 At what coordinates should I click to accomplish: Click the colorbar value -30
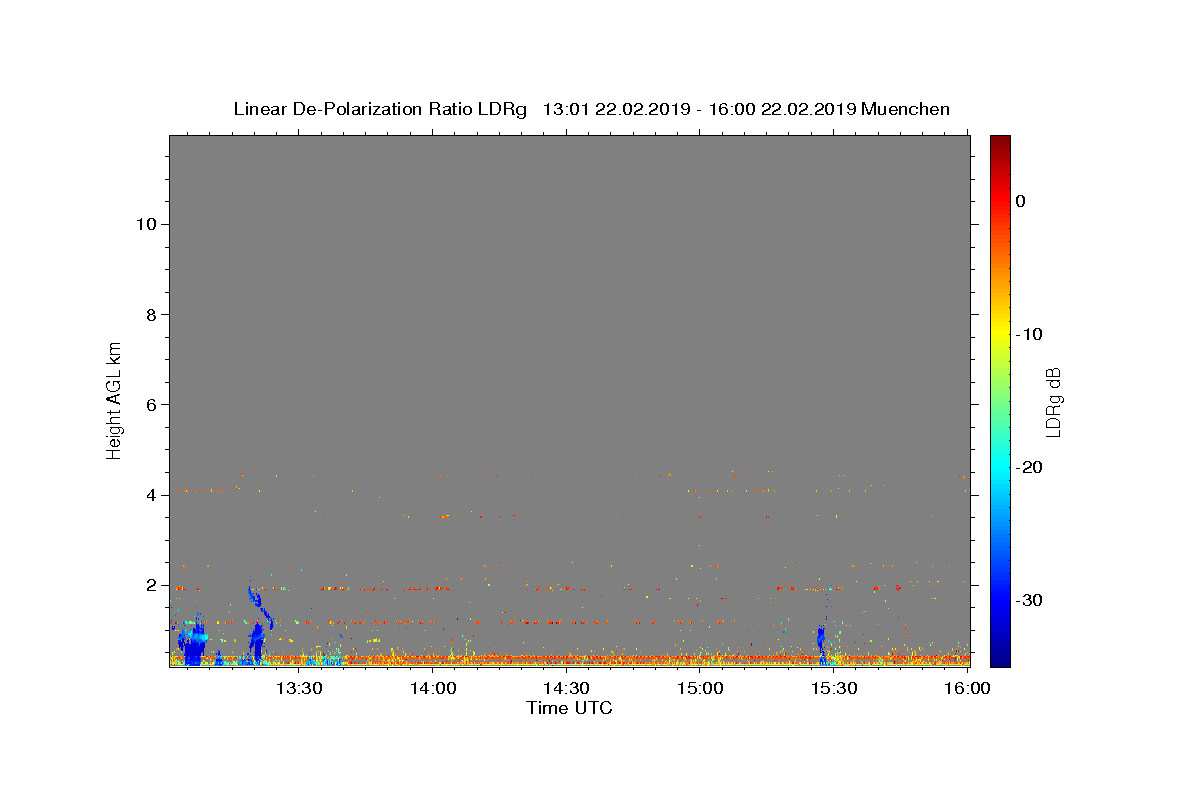point(1030,600)
